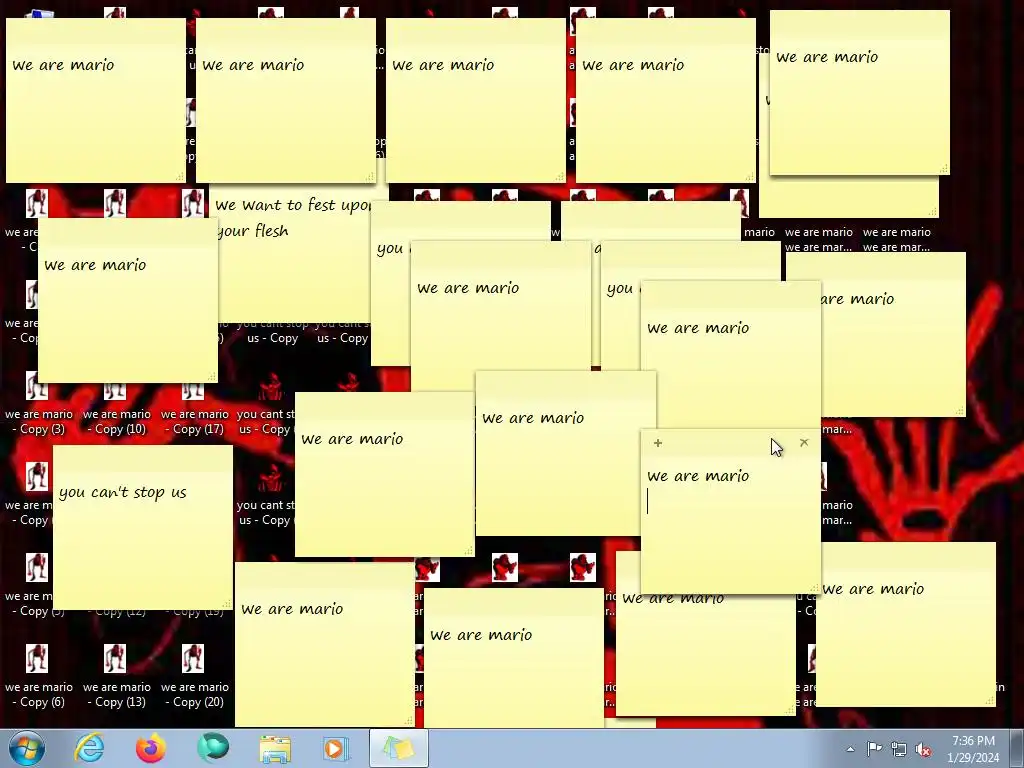The width and height of the screenshot is (1024, 768).
Task: Launch Windows Media Player from taskbar
Action: coord(336,748)
